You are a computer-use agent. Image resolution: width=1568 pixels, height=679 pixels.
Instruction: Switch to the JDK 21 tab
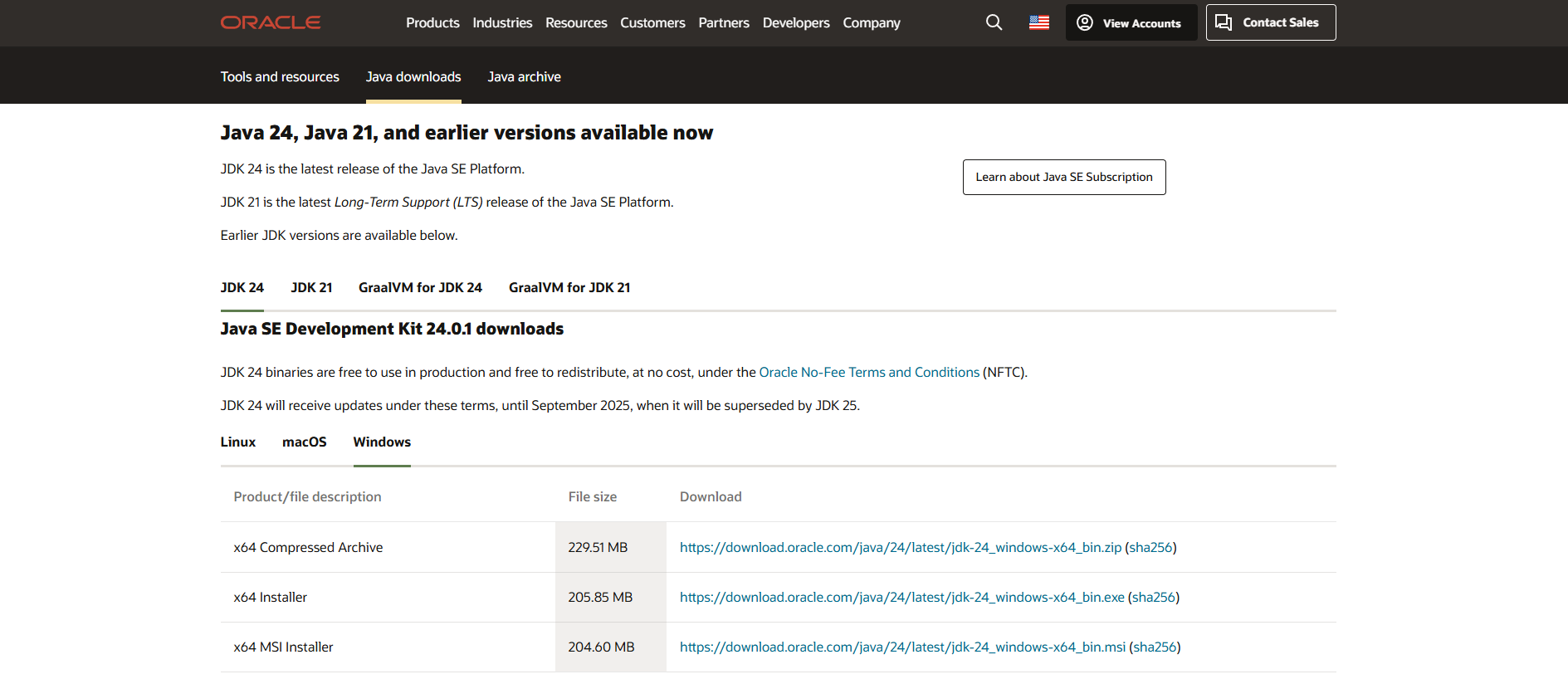click(x=311, y=287)
